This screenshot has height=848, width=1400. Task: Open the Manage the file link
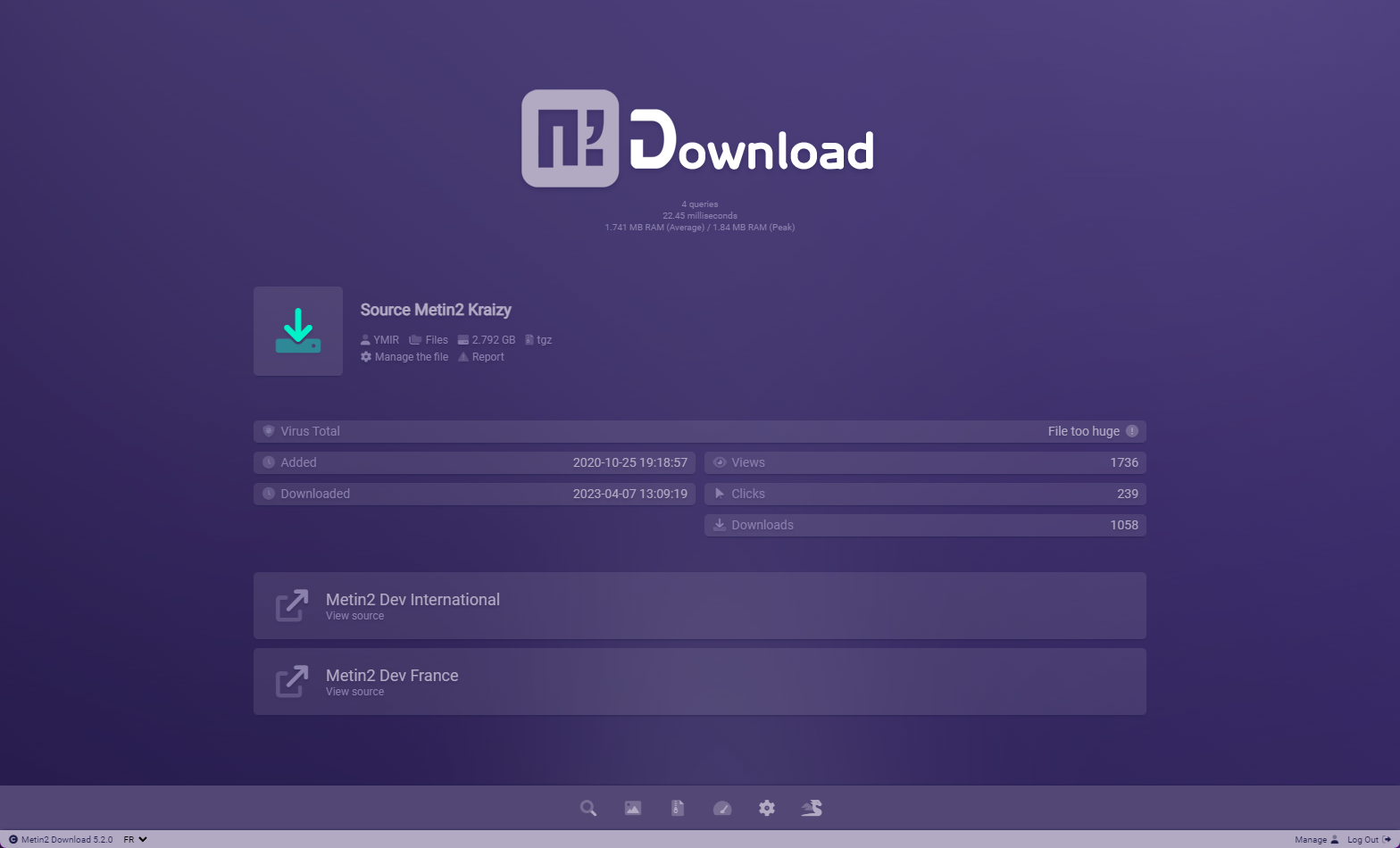point(412,357)
